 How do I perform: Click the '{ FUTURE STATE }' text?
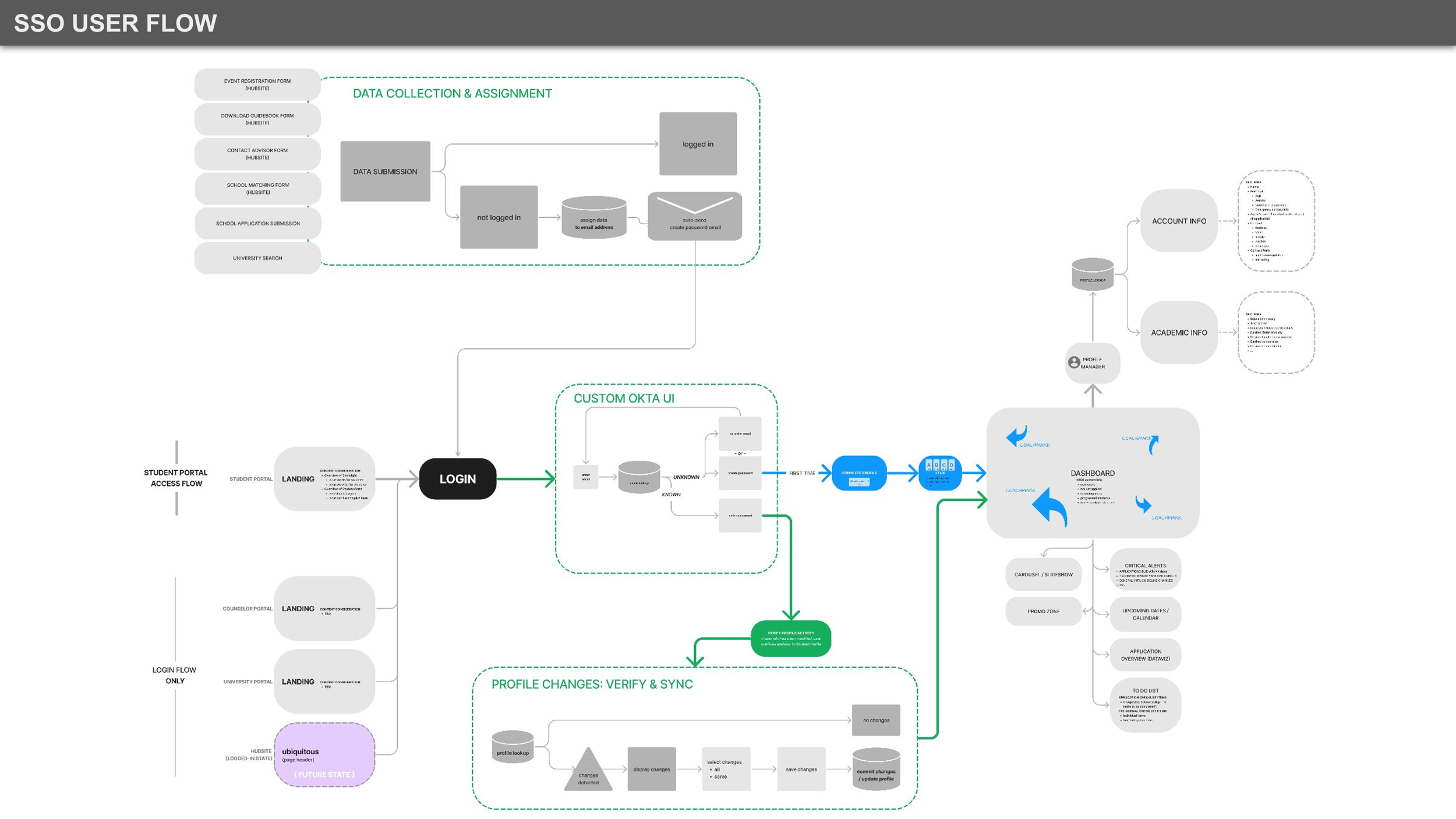[324, 774]
